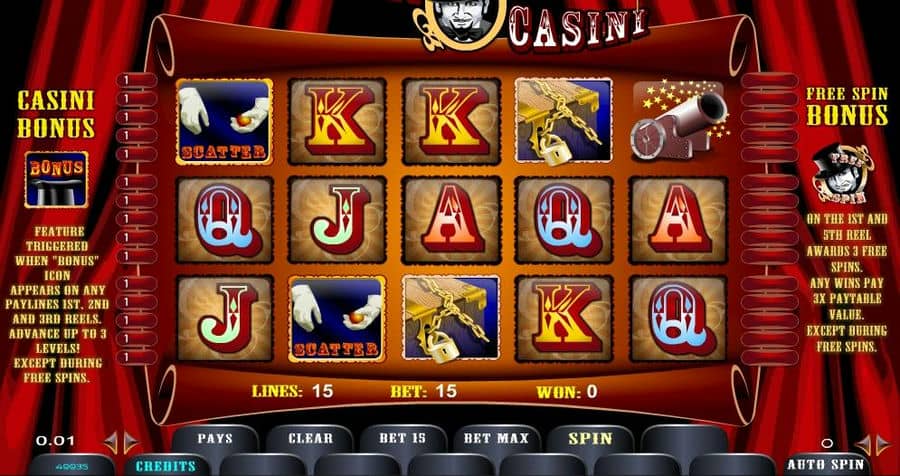Open the Pays paytable
900x476 pixels.
(x=215, y=439)
